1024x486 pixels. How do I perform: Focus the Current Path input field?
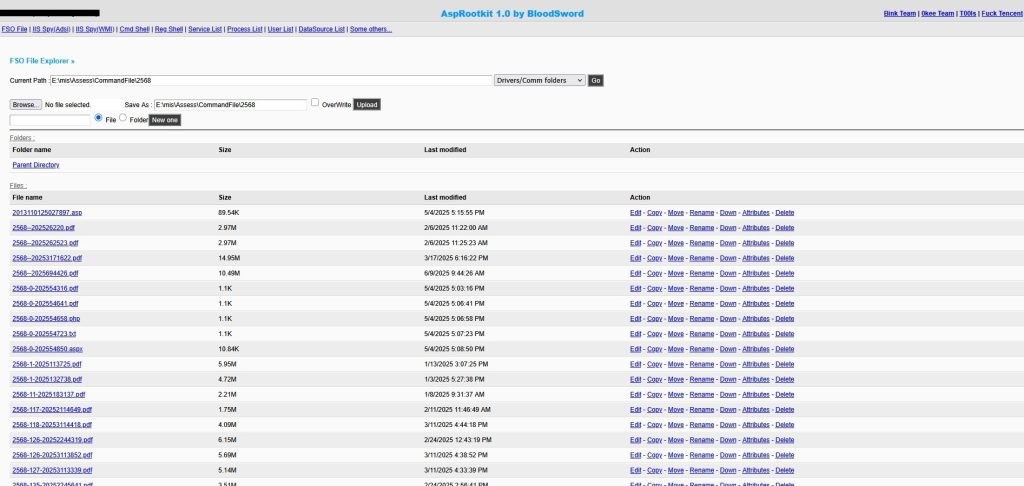(x=270, y=80)
